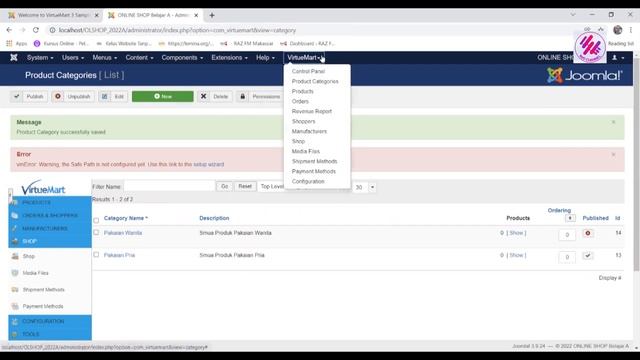
Task: Open Revenue Report menu entry
Action: pos(312,111)
